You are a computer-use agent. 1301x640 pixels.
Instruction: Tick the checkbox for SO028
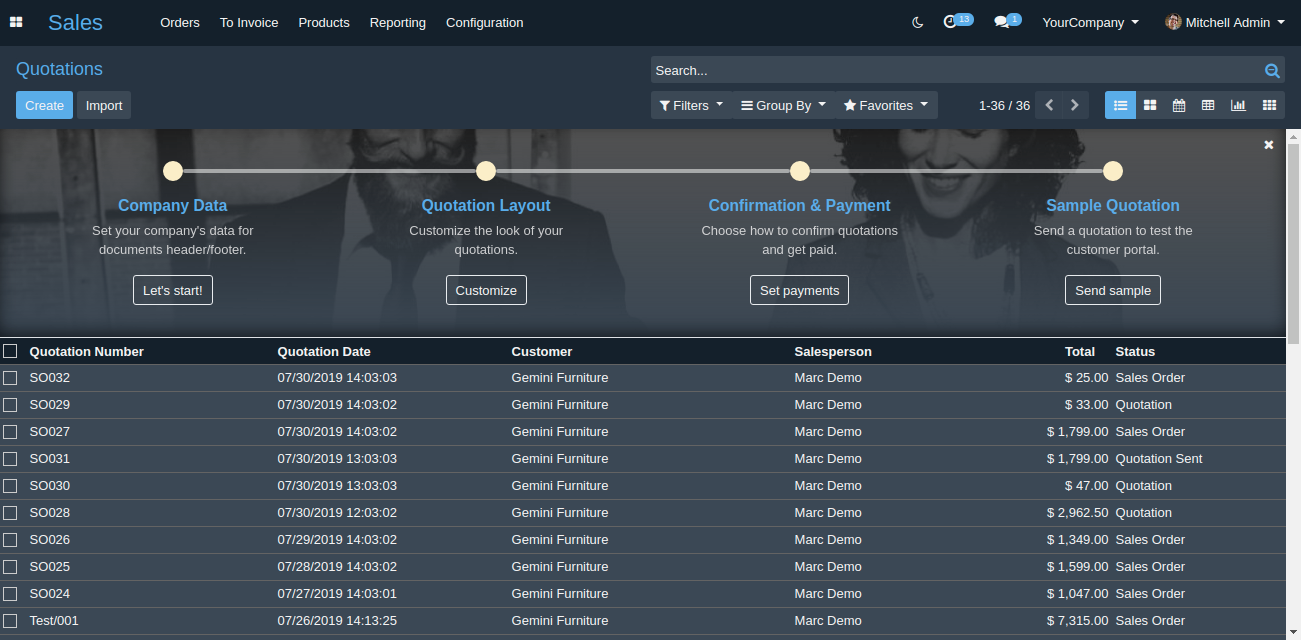pyautogui.click(x=10, y=513)
